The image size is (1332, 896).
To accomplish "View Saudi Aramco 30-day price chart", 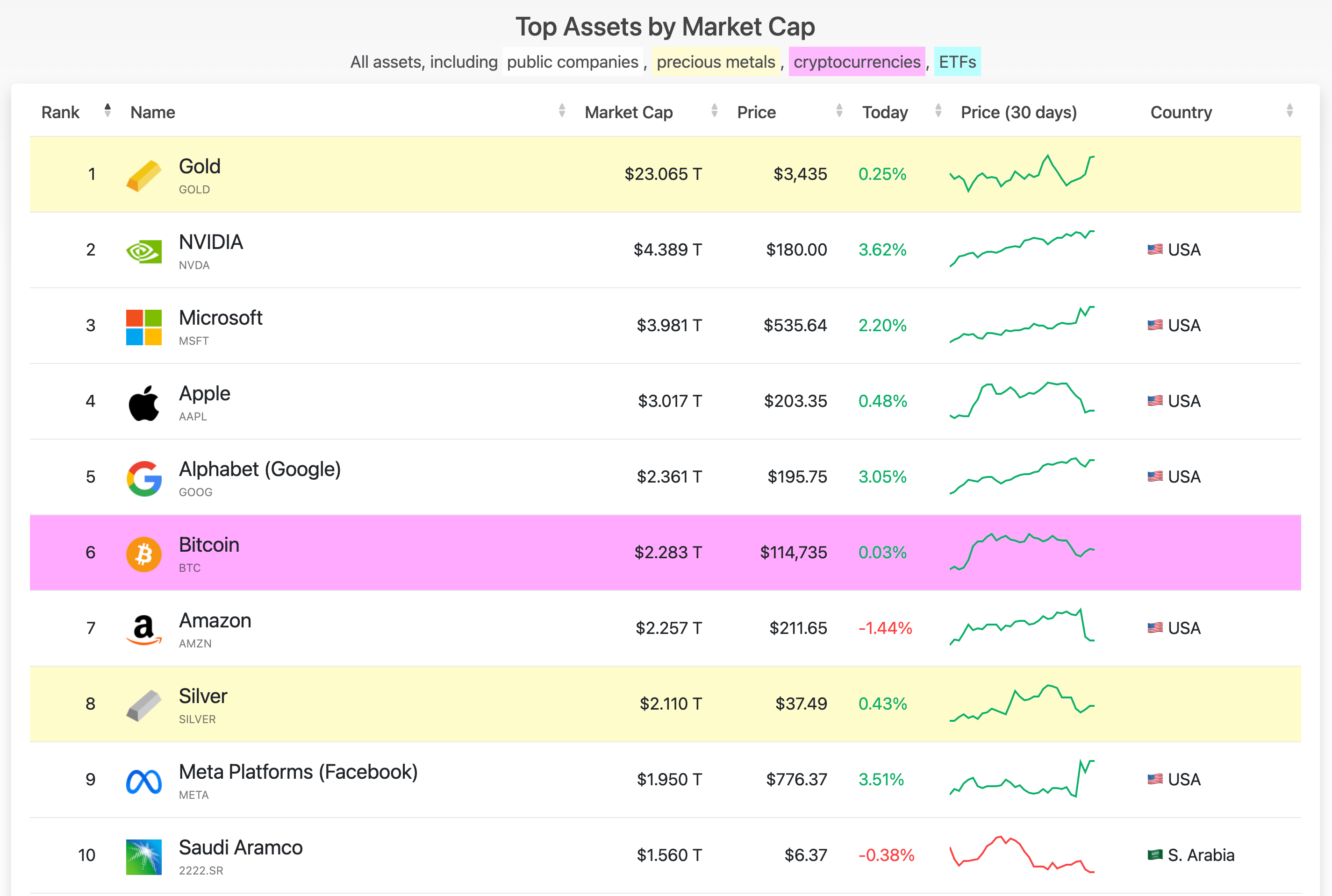I will (1022, 855).
